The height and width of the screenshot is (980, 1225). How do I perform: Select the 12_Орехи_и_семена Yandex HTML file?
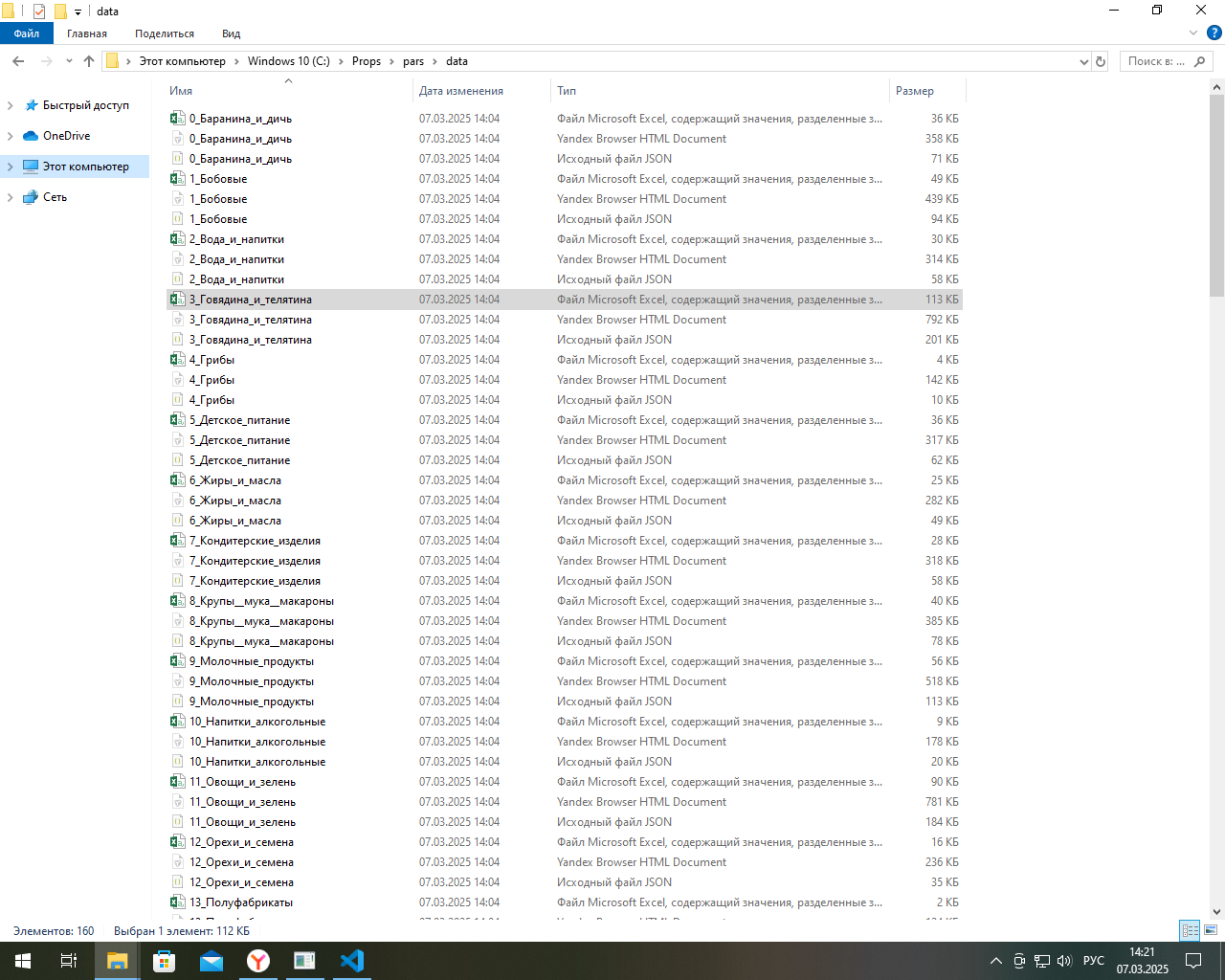(x=565, y=862)
